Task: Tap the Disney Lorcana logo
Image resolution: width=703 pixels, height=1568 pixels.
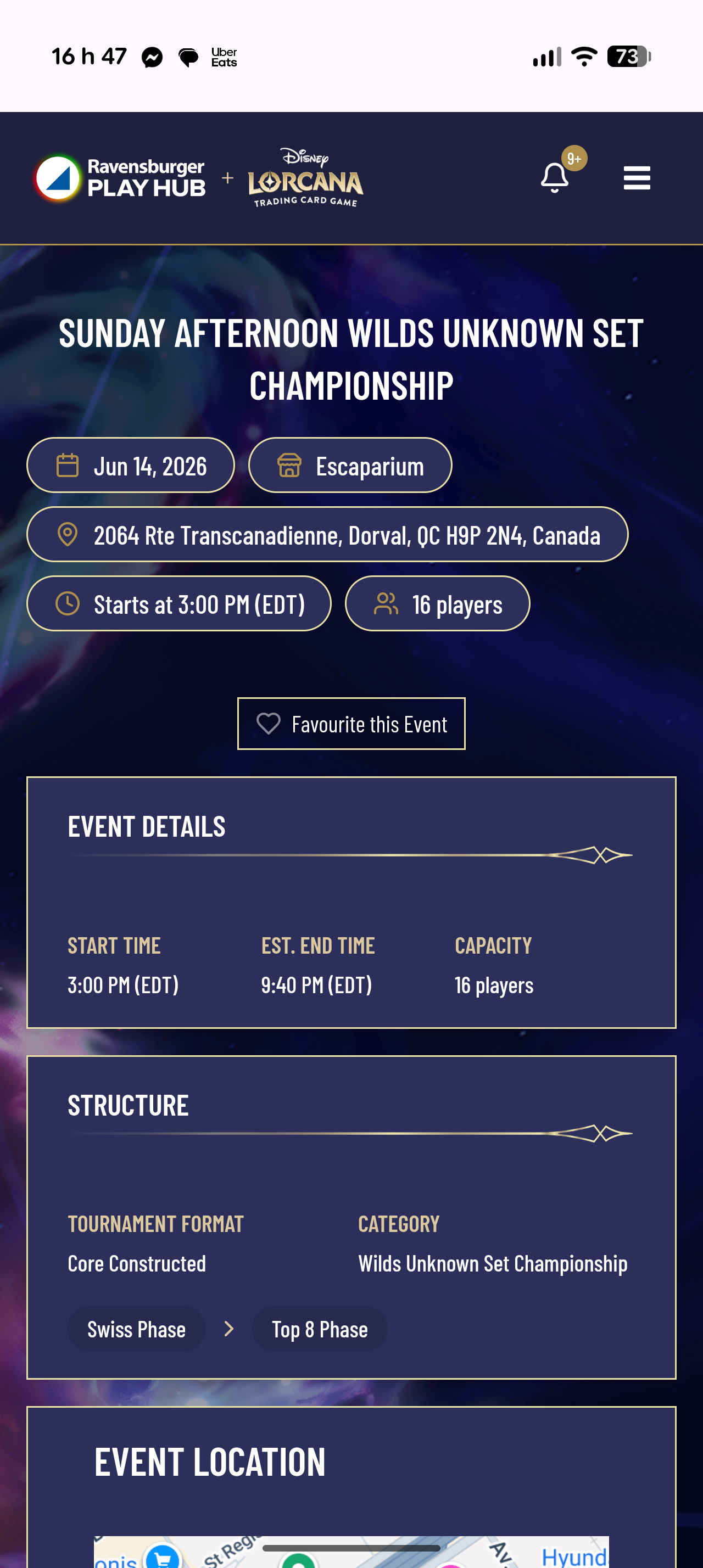Action: (x=305, y=177)
